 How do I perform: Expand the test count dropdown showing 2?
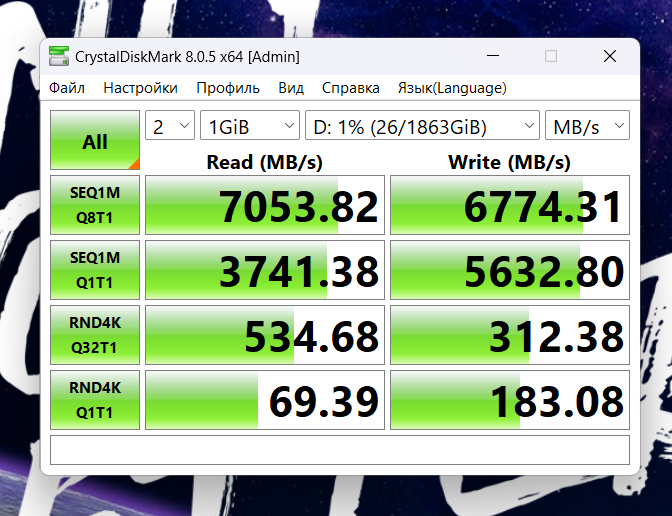(x=170, y=125)
